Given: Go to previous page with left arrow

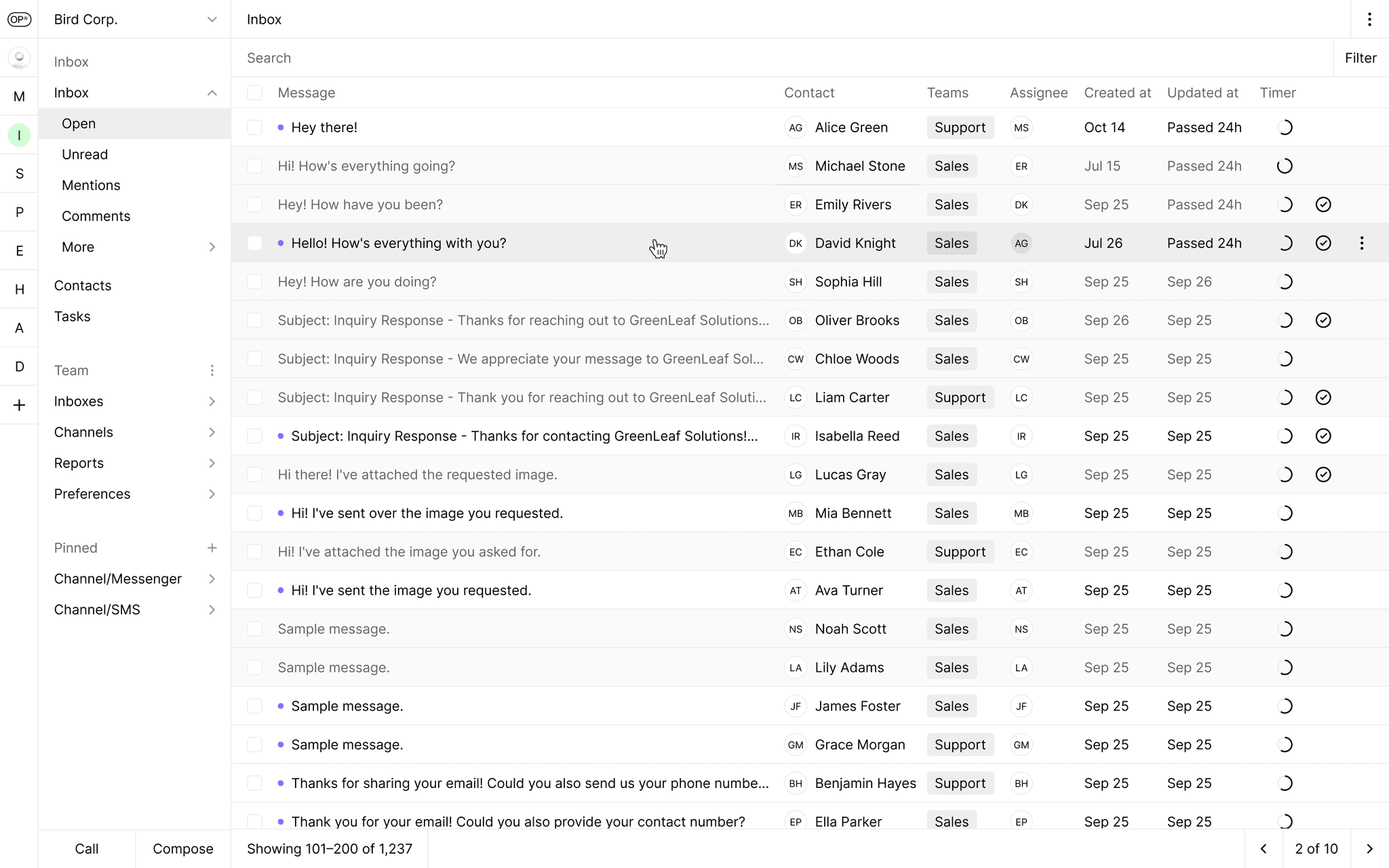Looking at the screenshot, I should coord(1264,849).
